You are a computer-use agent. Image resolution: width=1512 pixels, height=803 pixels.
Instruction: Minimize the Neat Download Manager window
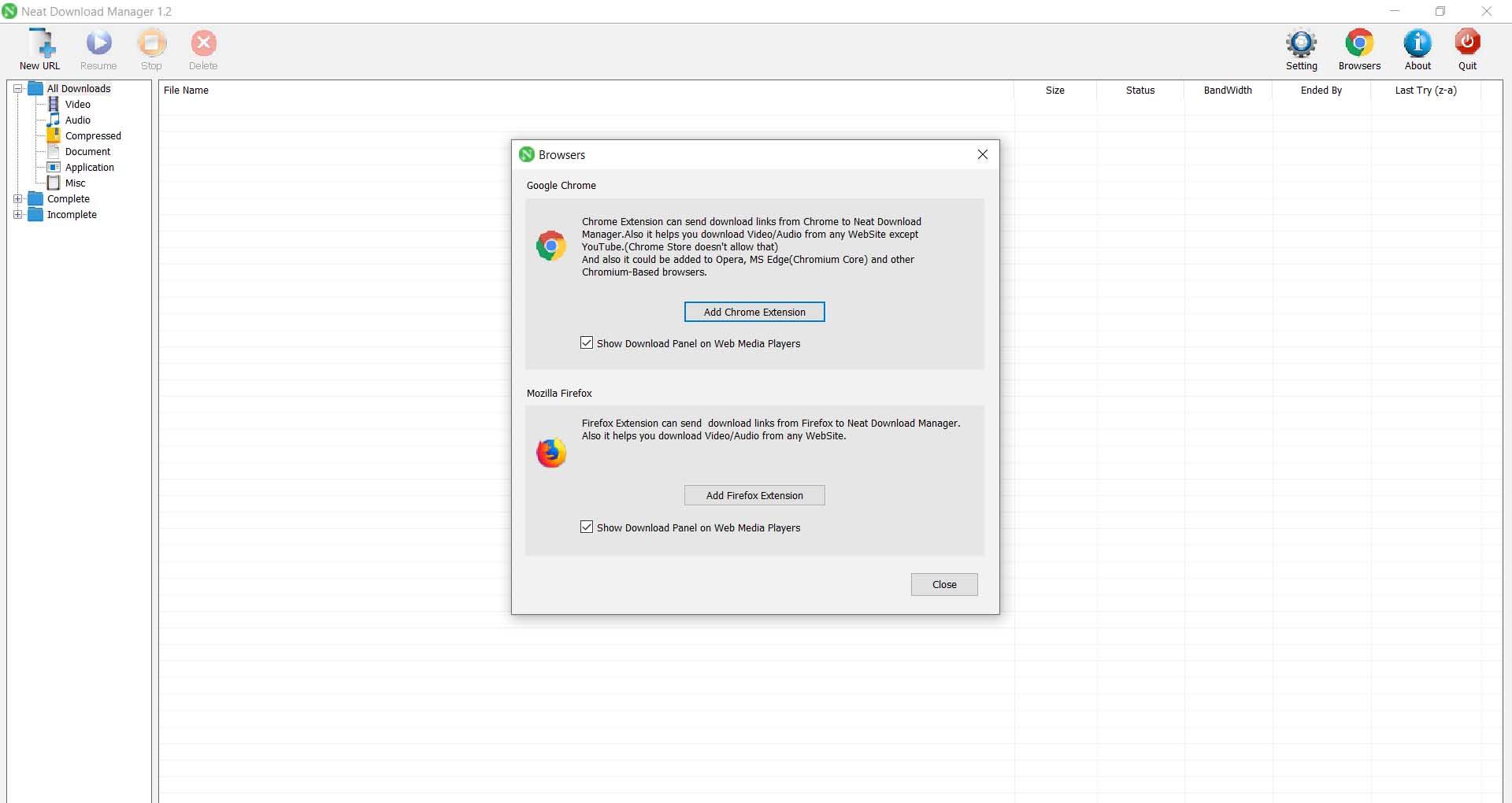point(1395,11)
